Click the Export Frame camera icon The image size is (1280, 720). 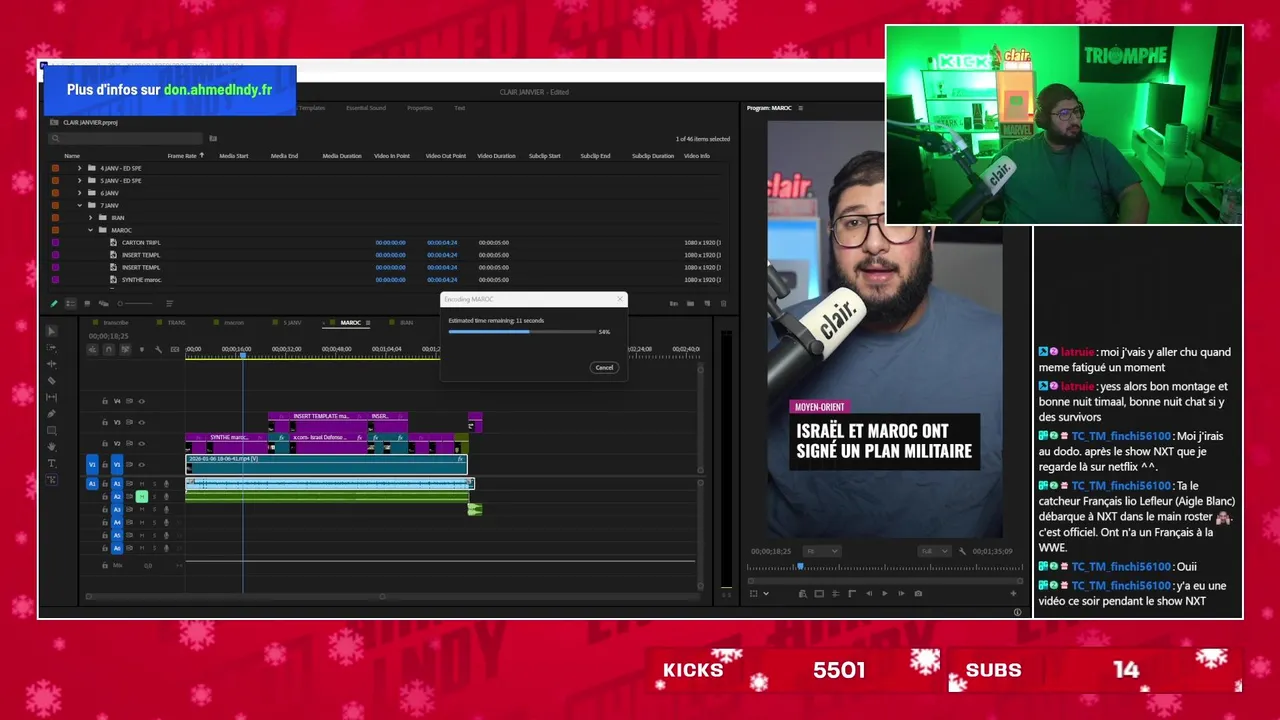tap(918, 593)
